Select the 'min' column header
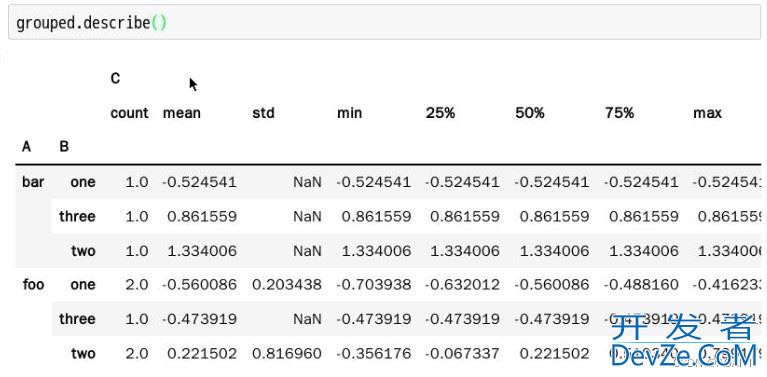The height and width of the screenshot is (377, 767). (x=349, y=113)
